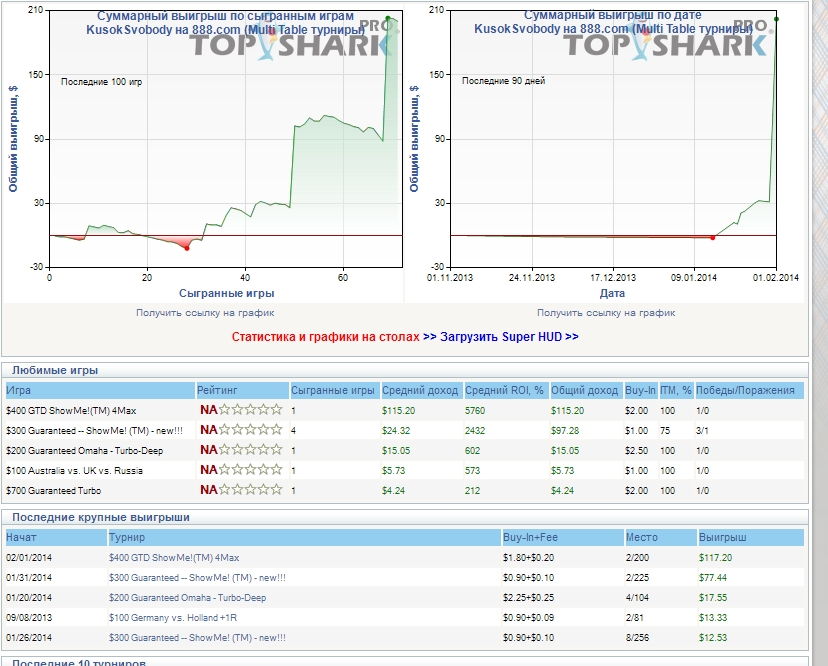Image resolution: width=828 pixels, height=666 pixels.
Task: Open $200 Guaranteed Omaha tournament dated 01/20/2014
Action: [x=187, y=598]
